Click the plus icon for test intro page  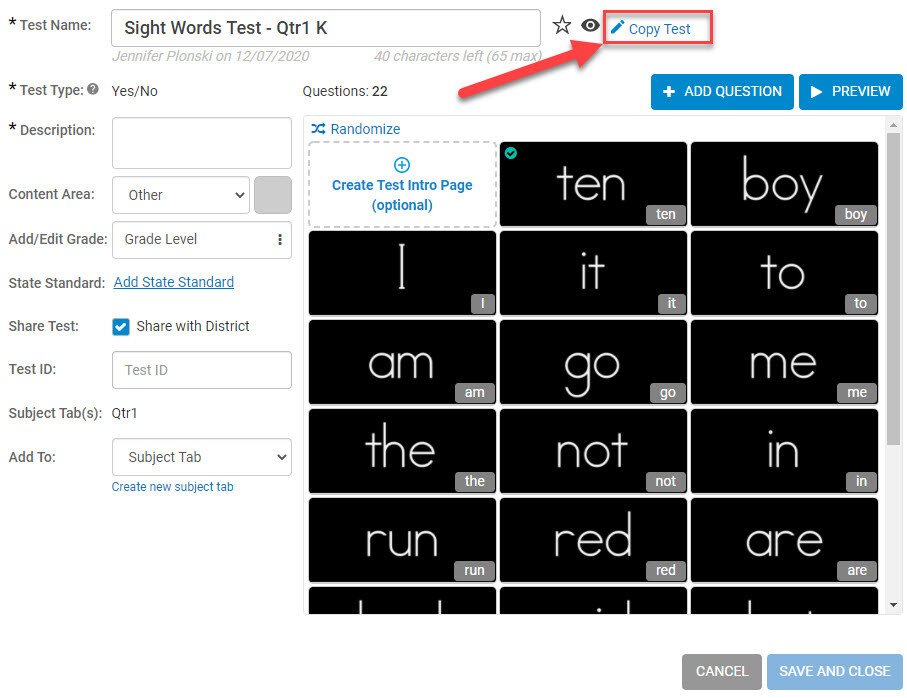click(x=402, y=165)
